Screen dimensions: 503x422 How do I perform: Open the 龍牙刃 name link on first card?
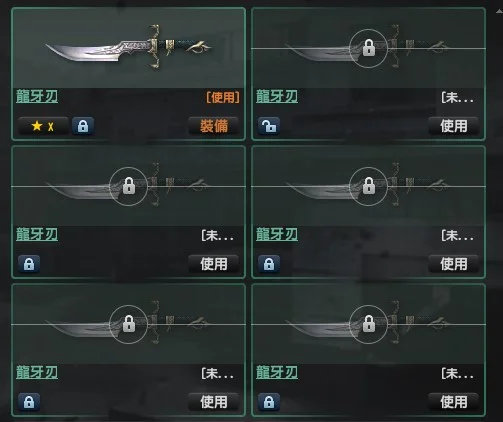[37, 97]
